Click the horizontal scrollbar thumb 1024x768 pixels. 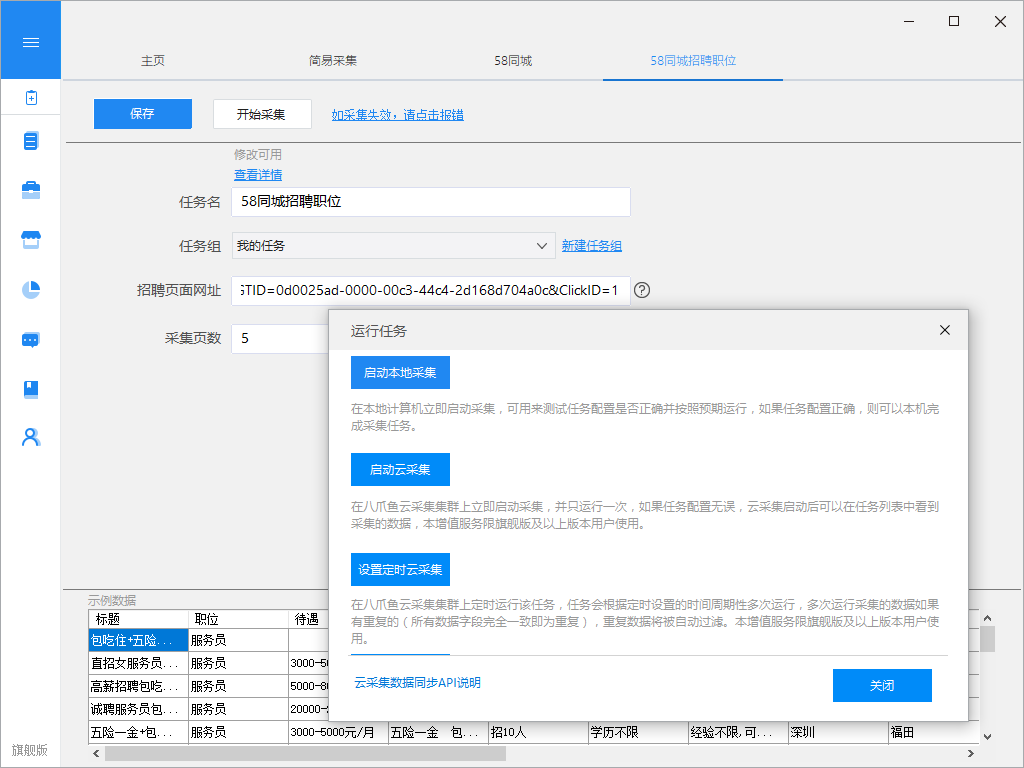pos(305,754)
